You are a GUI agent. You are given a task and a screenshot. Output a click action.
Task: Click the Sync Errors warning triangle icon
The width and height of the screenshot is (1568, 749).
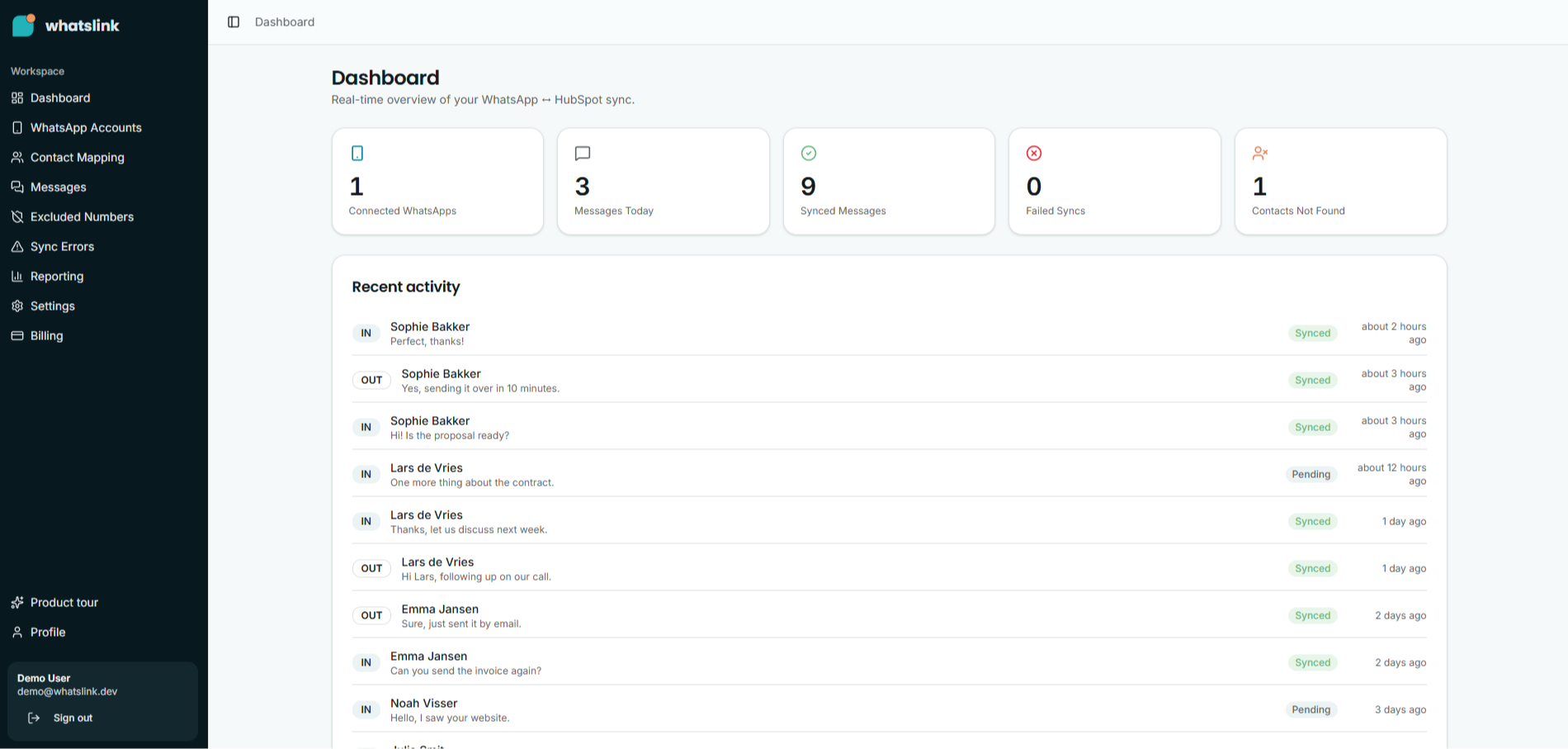pos(17,246)
